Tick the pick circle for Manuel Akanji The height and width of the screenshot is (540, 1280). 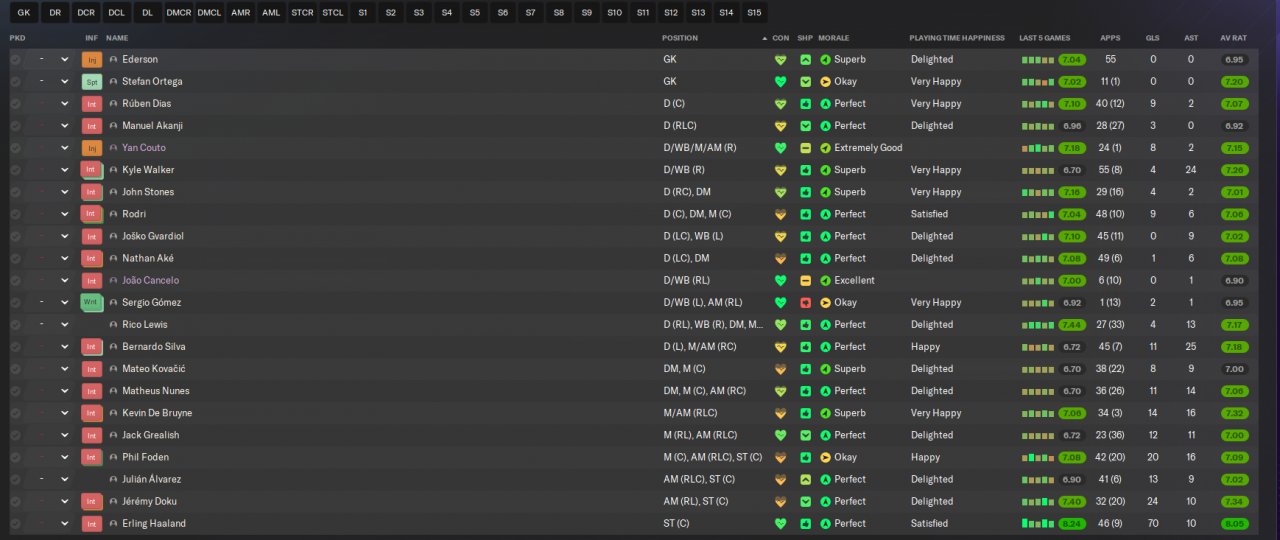[15, 126]
